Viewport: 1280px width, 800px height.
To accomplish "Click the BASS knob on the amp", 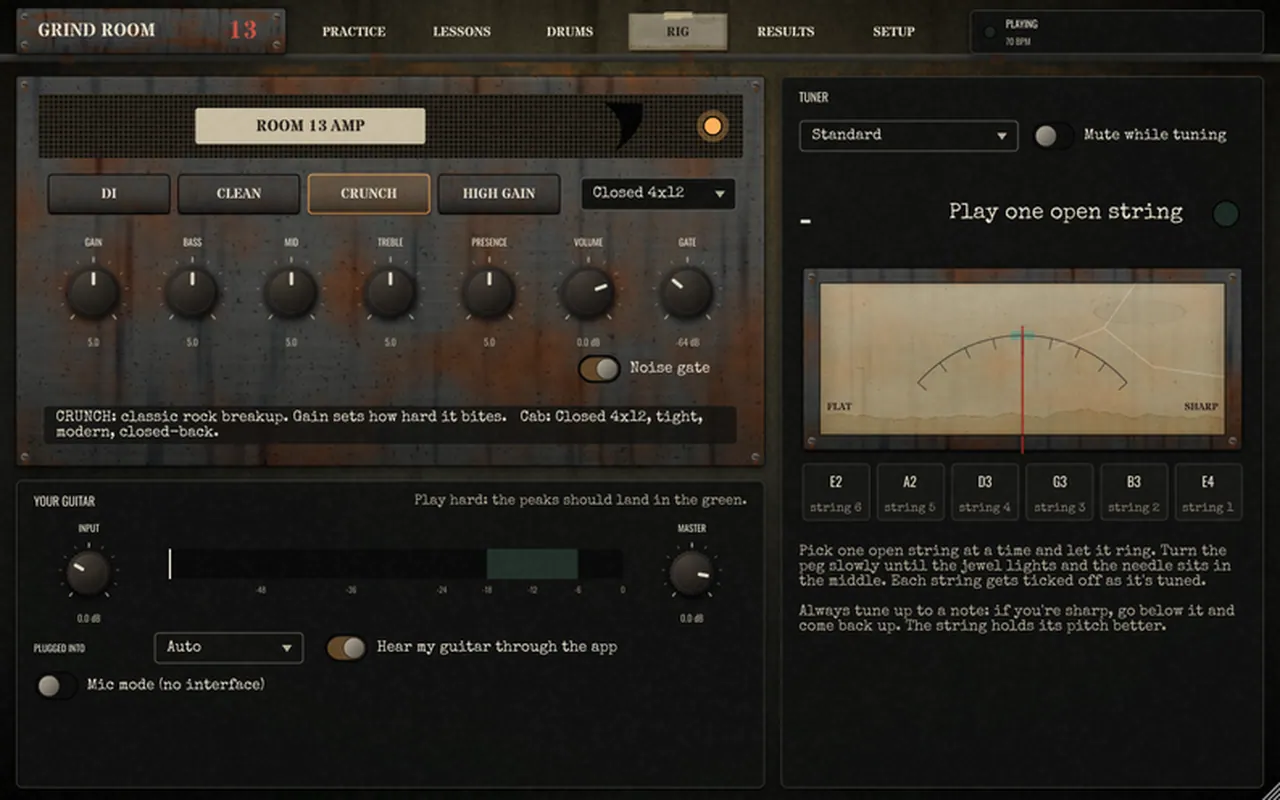I will point(192,293).
